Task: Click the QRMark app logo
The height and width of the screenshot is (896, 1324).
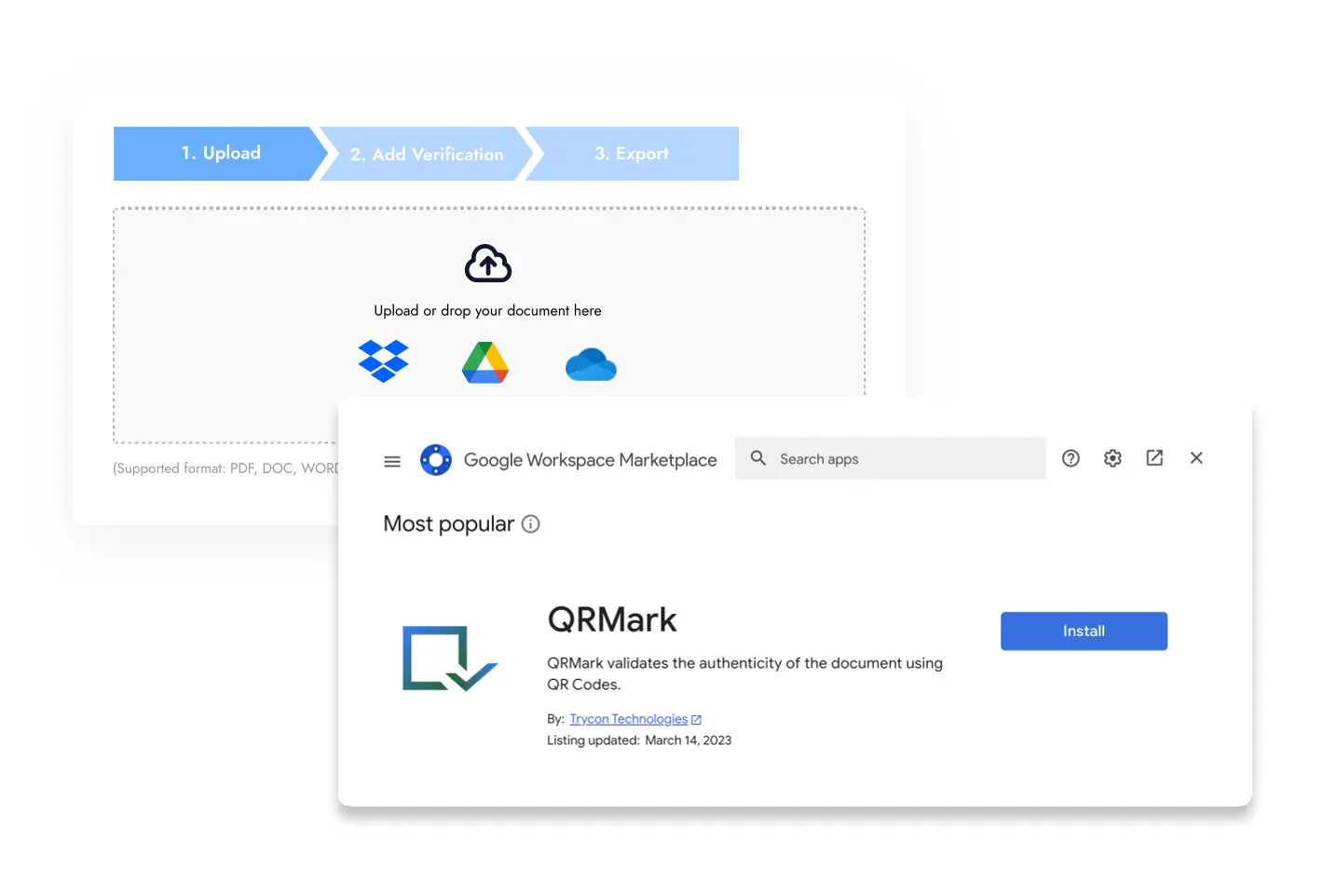Action: coord(451,658)
